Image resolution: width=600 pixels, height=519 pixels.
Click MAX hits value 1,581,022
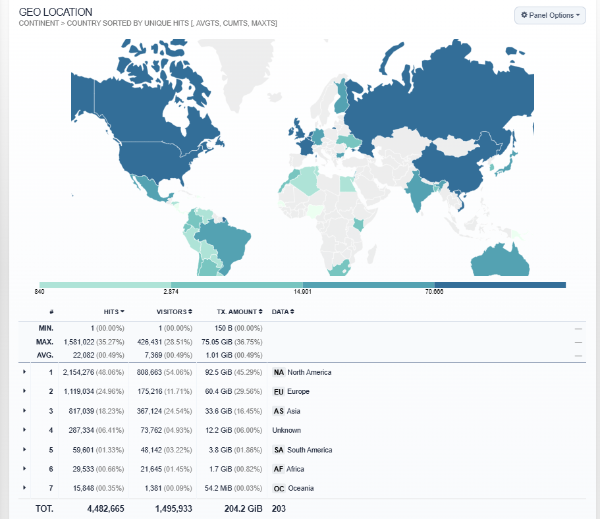point(79,342)
